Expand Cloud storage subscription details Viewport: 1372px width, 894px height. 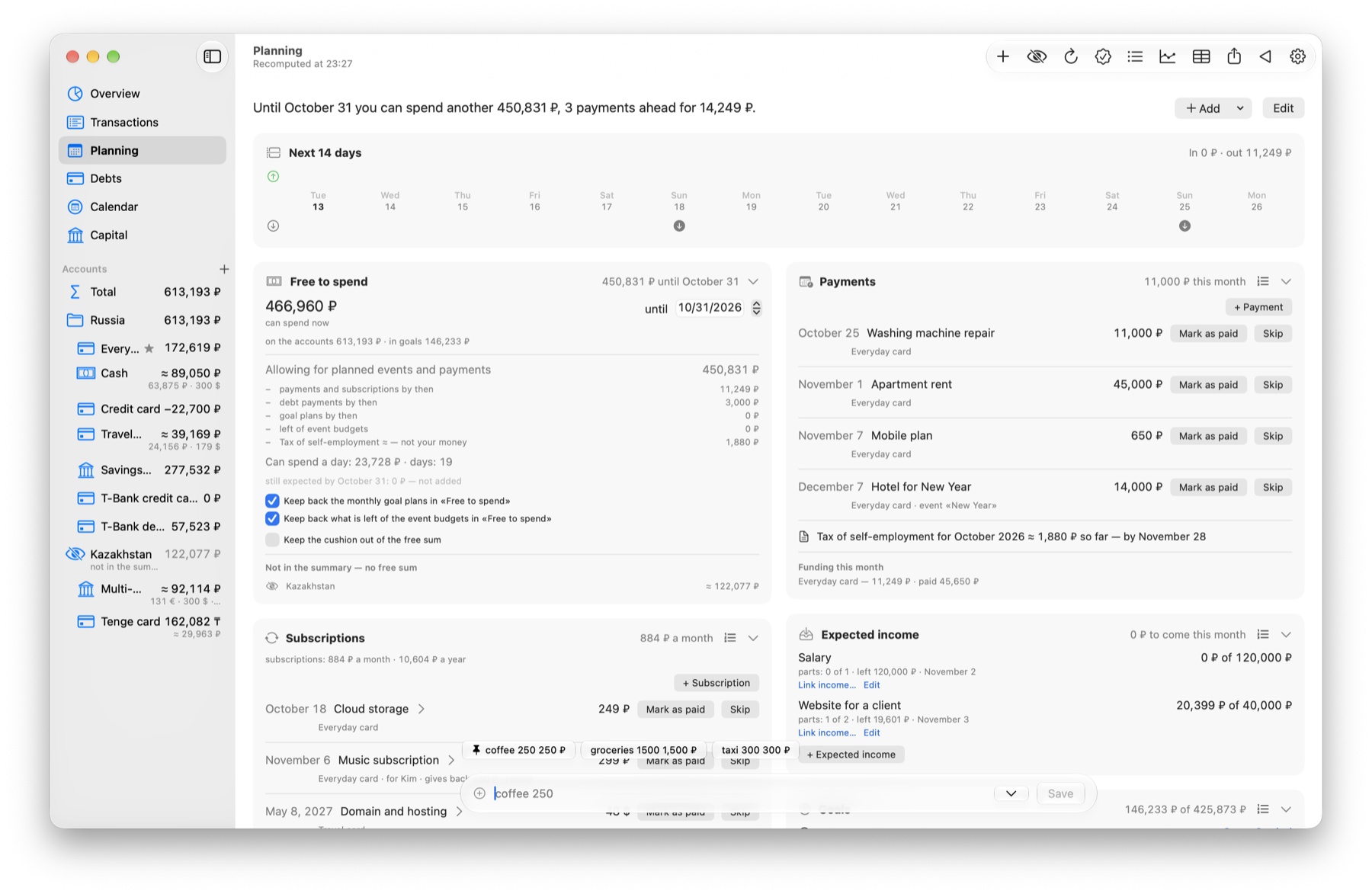(422, 709)
